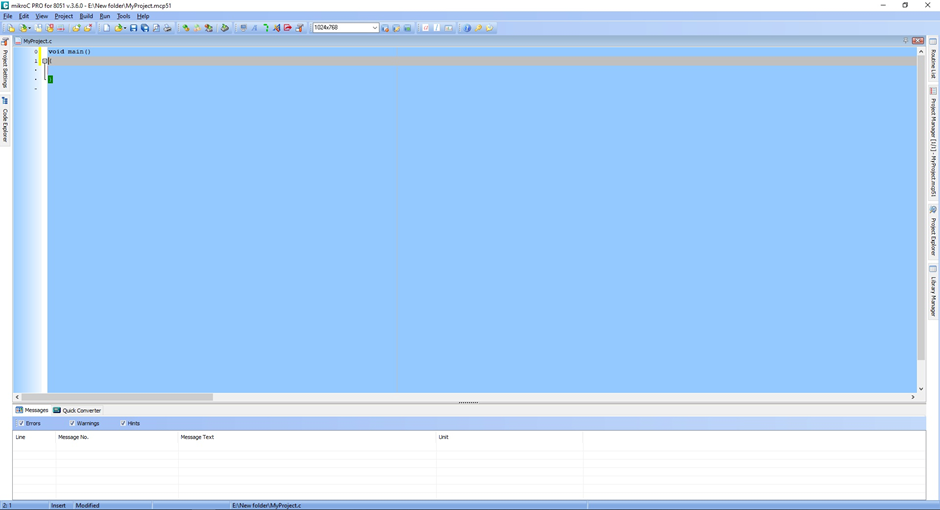Image resolution: width=940 pixels, height=510 pixels.
Task: Click the closing brace highlighted green
Action: [x=50, y=79]
